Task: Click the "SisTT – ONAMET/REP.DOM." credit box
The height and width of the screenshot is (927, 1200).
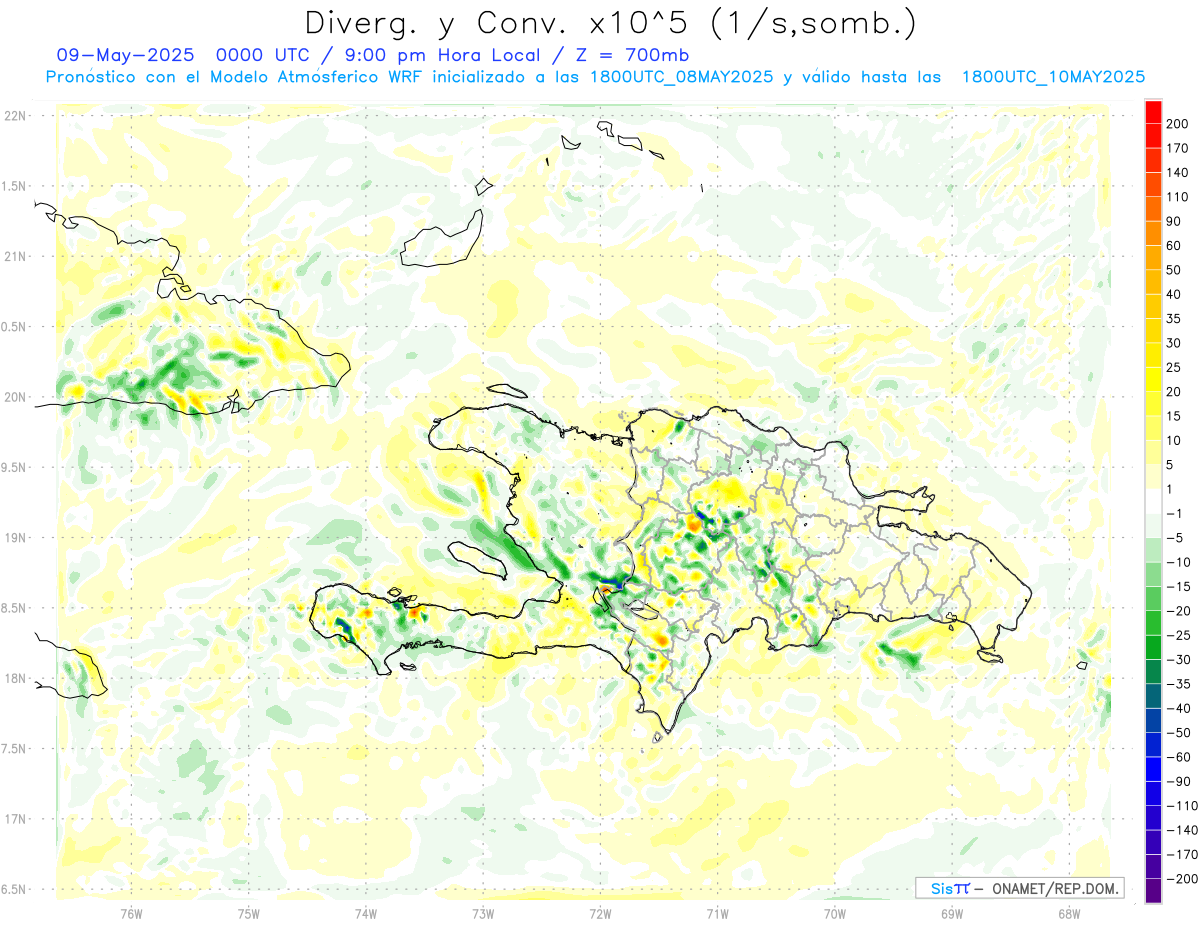Action: coord(1019,888)
